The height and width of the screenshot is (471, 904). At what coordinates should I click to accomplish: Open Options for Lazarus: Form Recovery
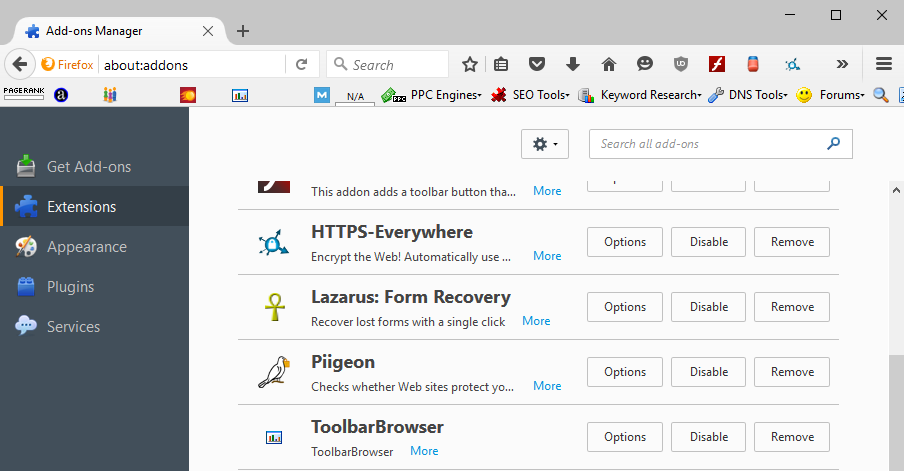tap(625, 307)
